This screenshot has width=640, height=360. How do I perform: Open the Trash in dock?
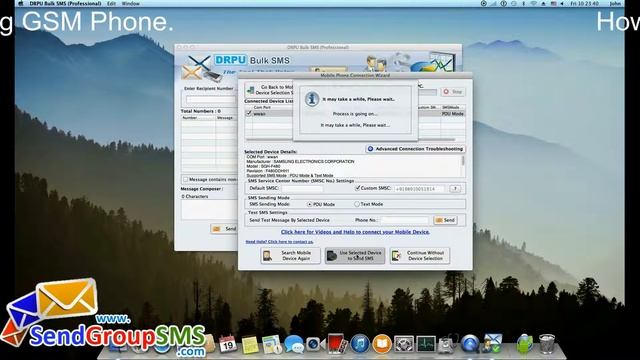point(547,344)
